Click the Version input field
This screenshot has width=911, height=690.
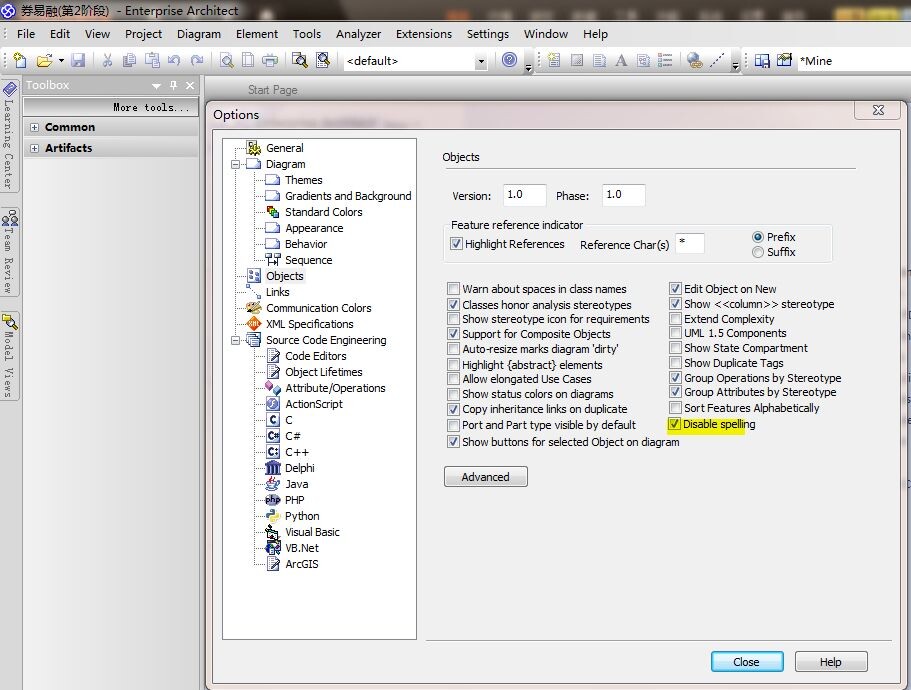point(525,195)
